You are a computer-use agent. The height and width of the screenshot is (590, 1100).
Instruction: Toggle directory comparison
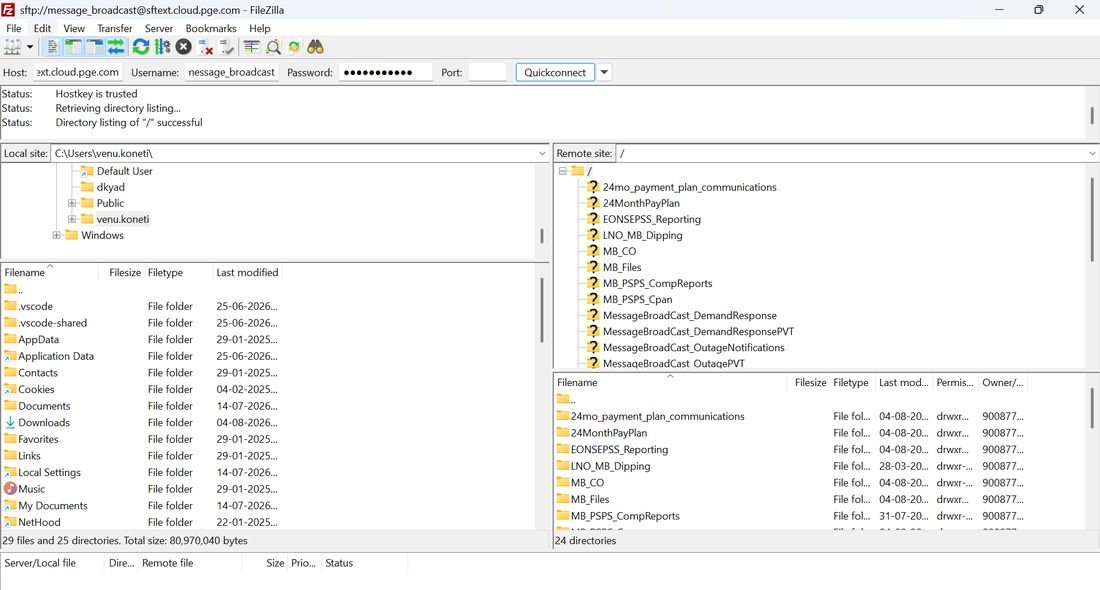pos(273,47)
